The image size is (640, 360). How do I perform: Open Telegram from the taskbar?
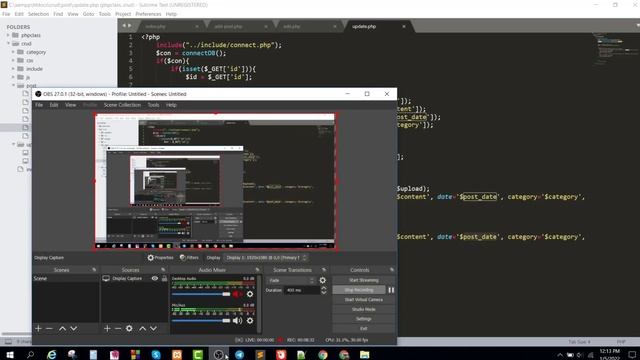[x=239, y=354]
